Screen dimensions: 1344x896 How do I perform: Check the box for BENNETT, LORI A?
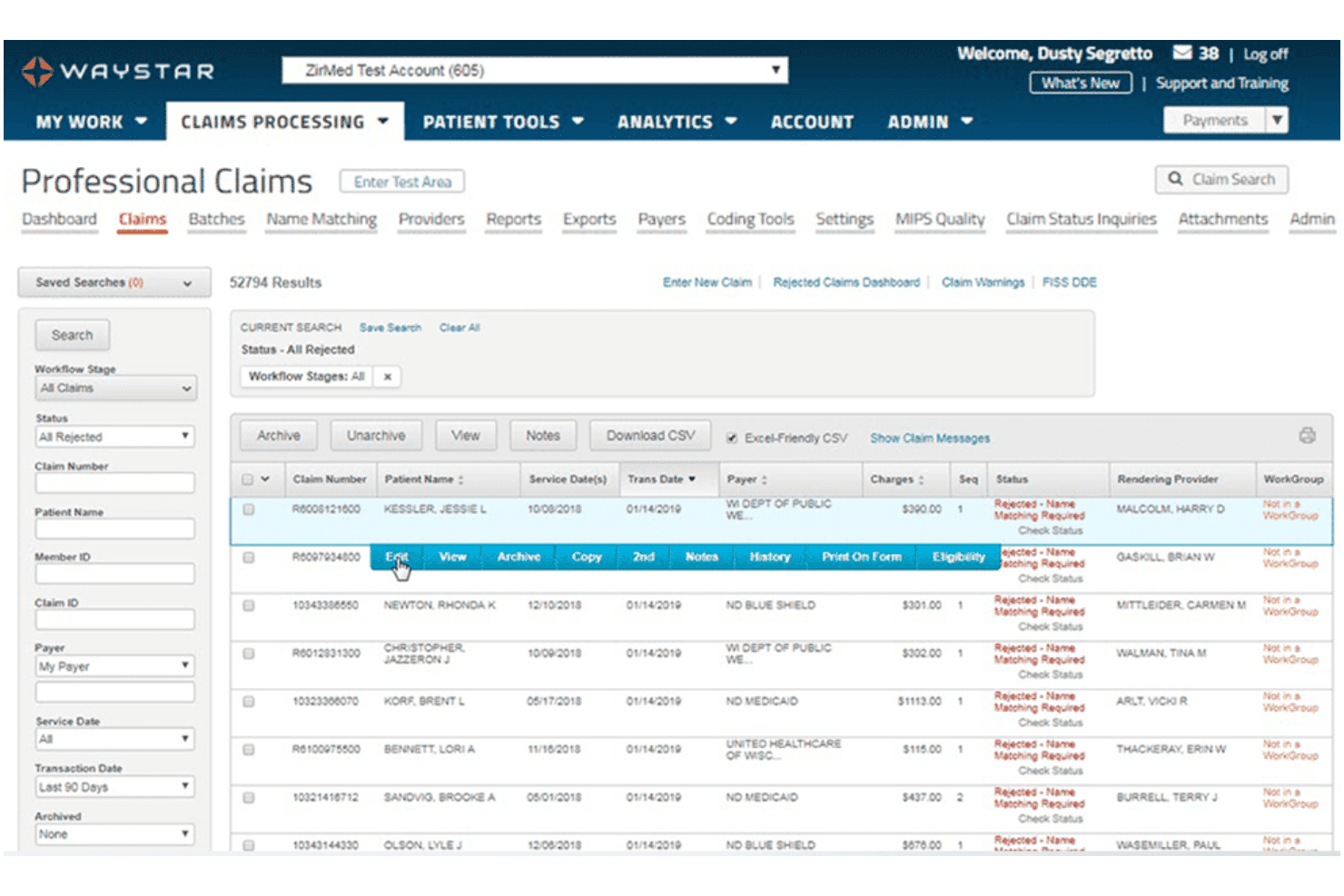click(249, 750)
